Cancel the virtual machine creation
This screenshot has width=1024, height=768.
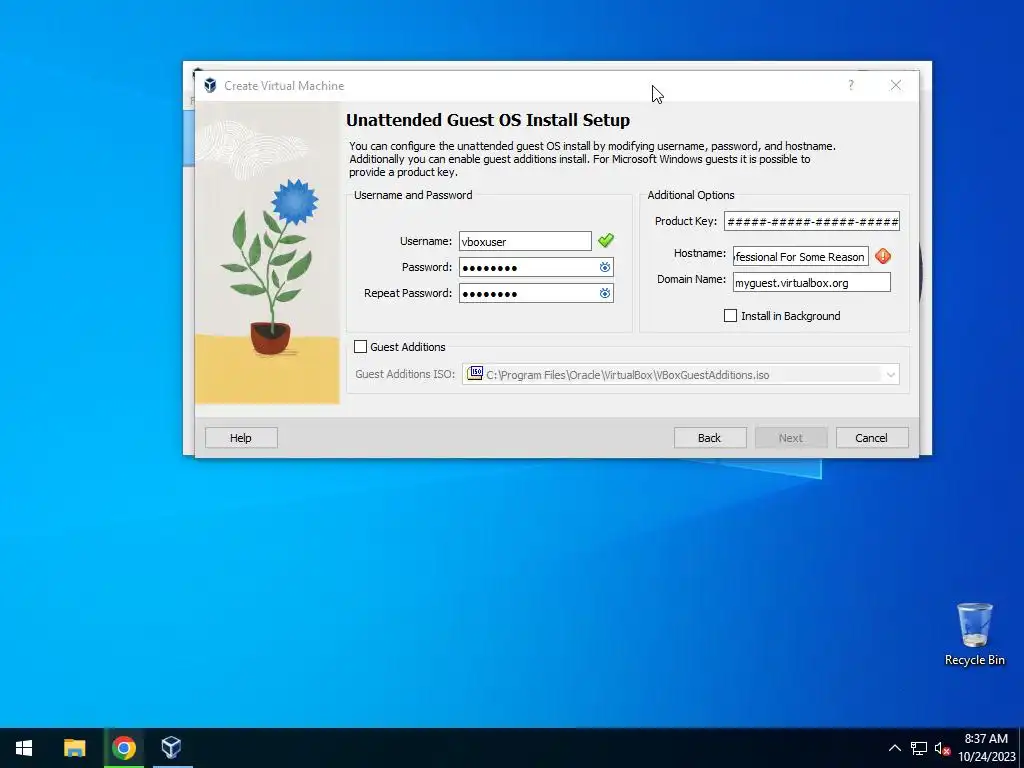[x=872, y=438]
